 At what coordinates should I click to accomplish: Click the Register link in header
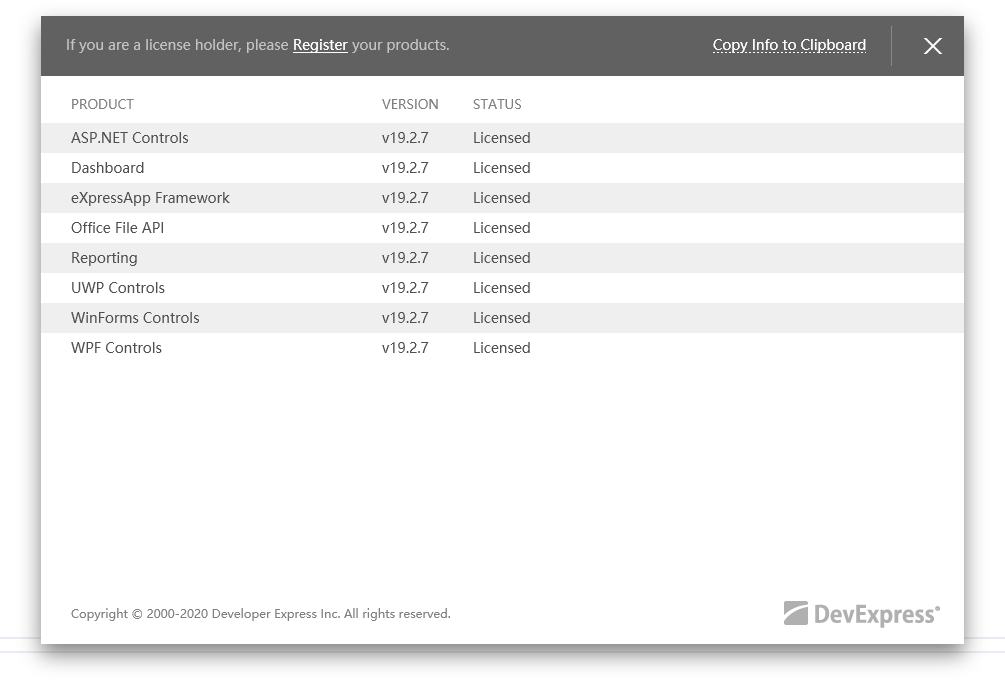[x=320, y=45]
